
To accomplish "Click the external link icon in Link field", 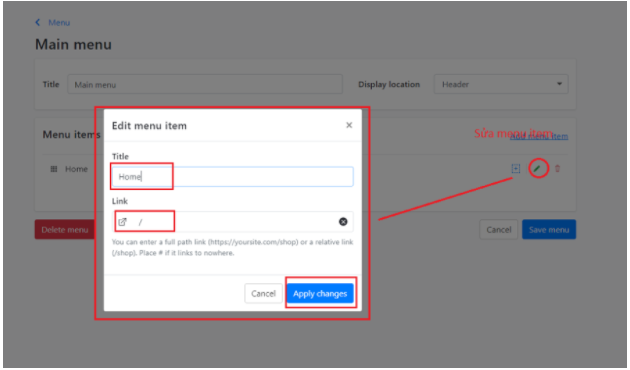I will click(x=123, y=222).
